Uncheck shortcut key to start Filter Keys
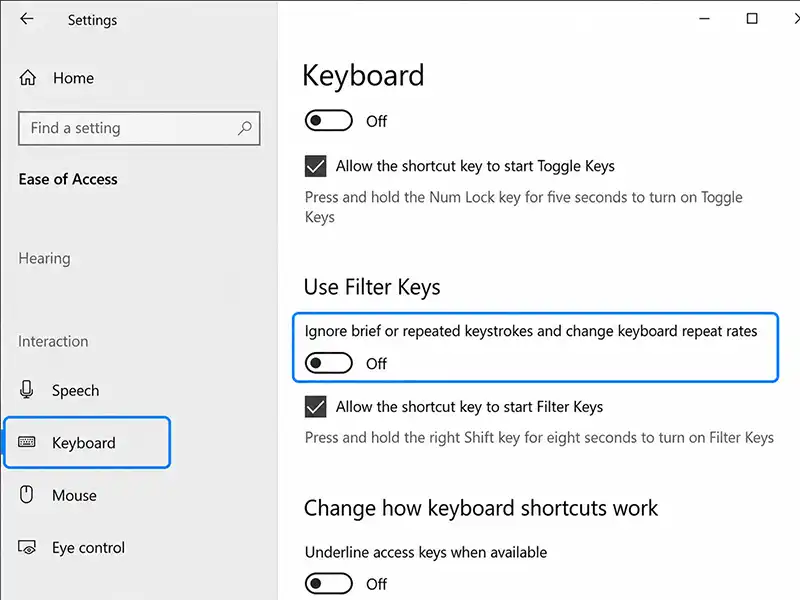 pos(315,407)
